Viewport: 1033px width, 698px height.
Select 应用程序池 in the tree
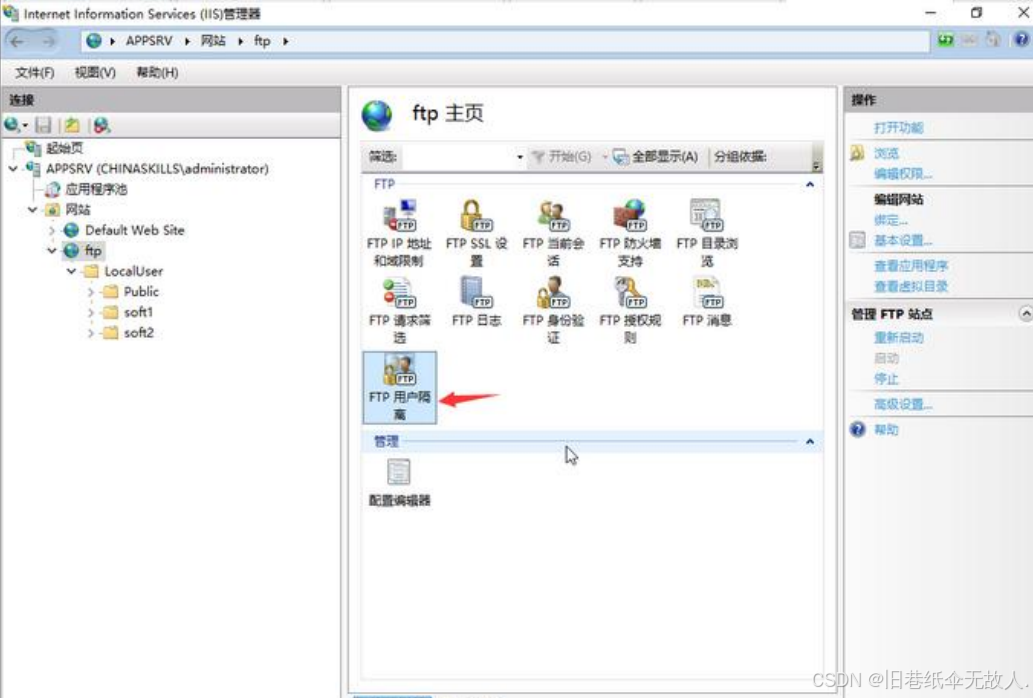[x=96, y=190]
